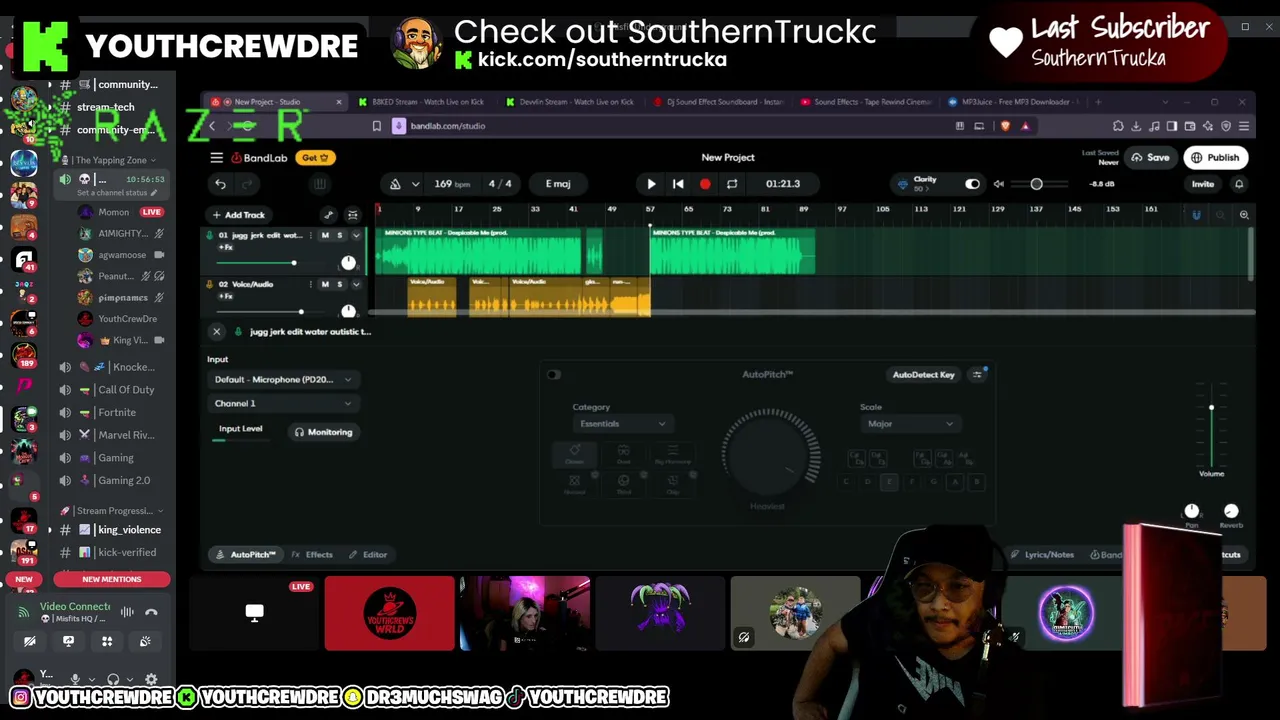Close the track settings panel
Viewport: 1280px width, 720px height.
[216, 332]
